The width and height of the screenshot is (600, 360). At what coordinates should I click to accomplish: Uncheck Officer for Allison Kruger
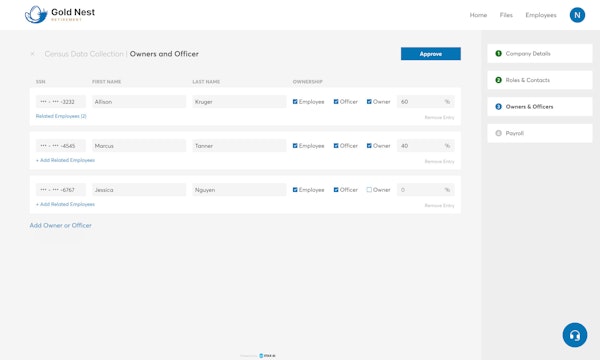[x=336, y=102]
